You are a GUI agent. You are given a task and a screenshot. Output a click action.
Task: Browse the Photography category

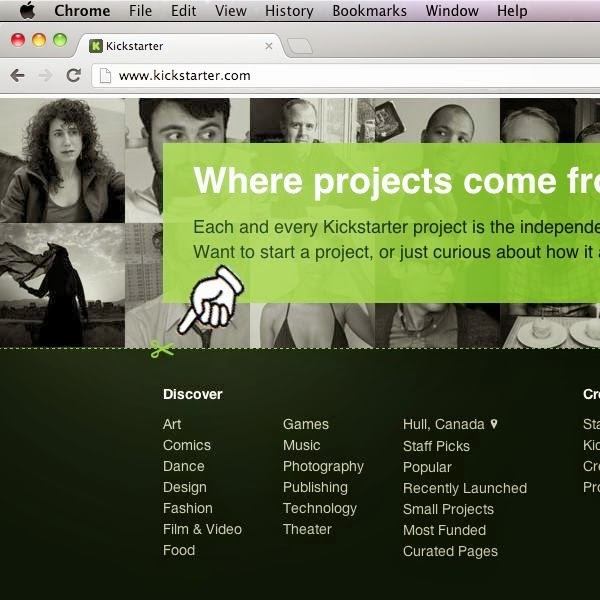point(323,466)
